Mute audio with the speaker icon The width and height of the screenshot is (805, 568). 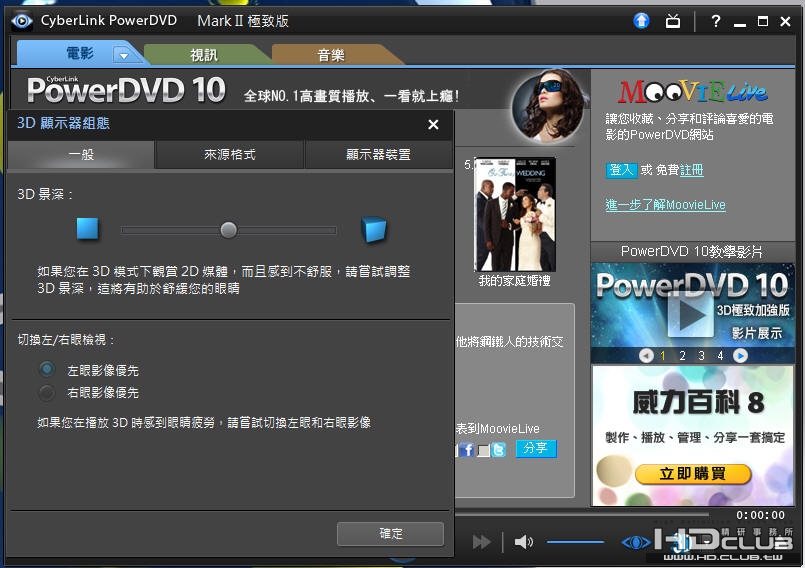tap(524, 542)
